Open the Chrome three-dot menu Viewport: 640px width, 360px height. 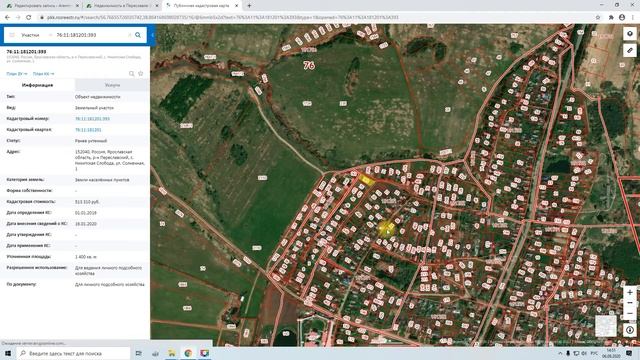click(x=633, y=18)
